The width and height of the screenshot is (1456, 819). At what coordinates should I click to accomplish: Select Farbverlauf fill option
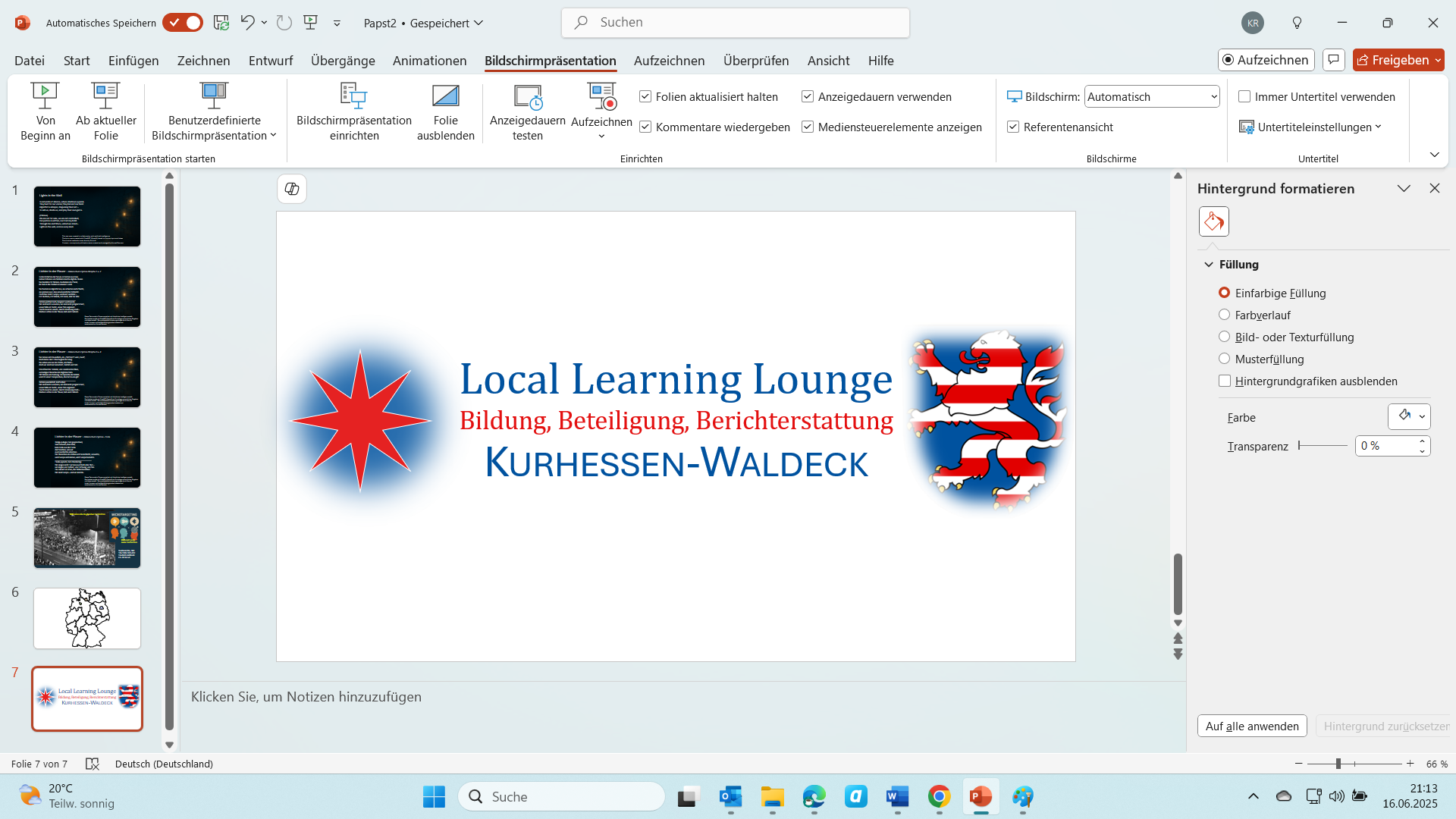[1224, 315]
